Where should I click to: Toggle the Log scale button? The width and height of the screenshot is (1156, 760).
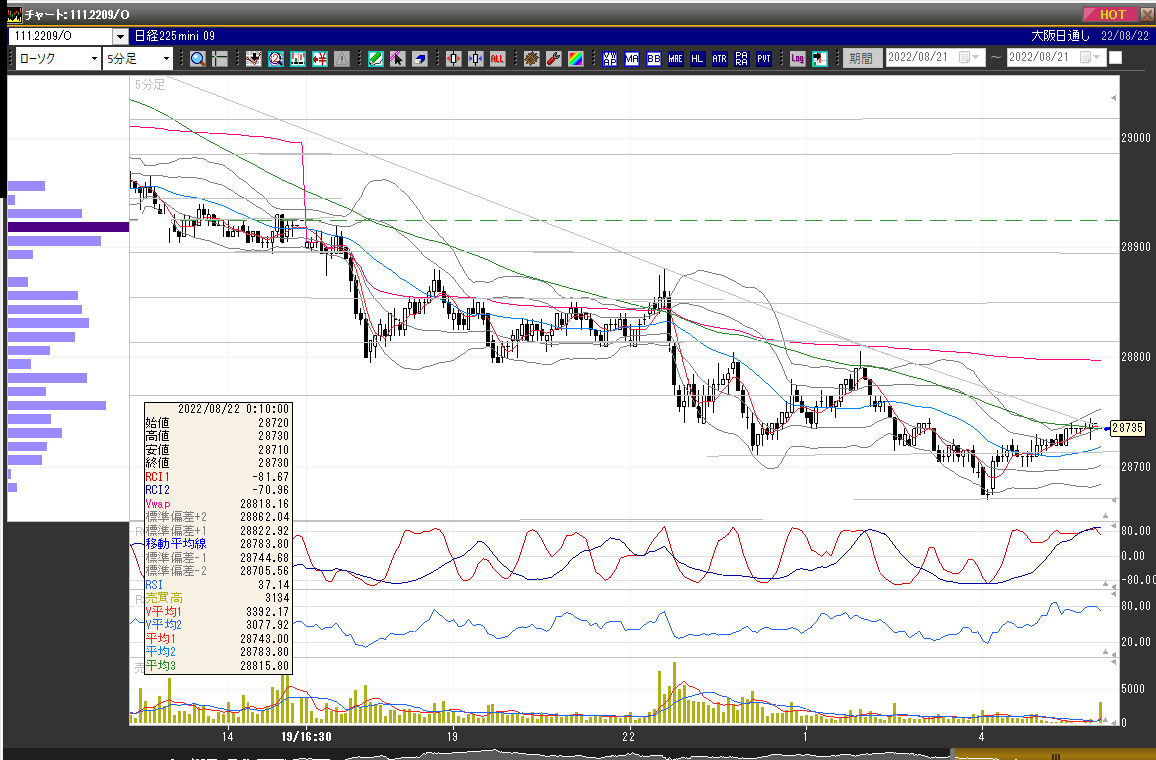click(x=797, y=59)
